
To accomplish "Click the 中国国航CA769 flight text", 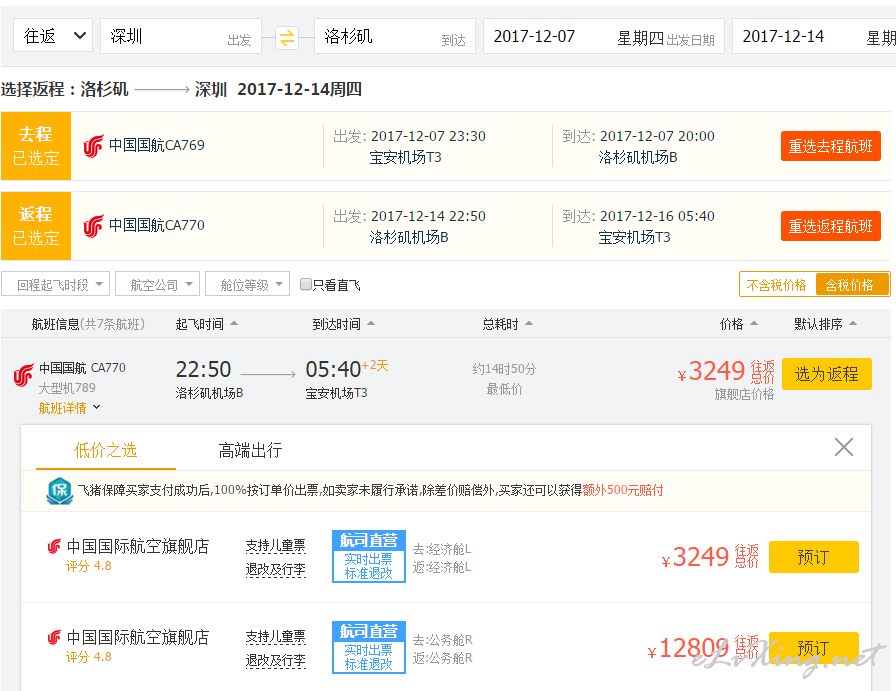I will [157, 145].
